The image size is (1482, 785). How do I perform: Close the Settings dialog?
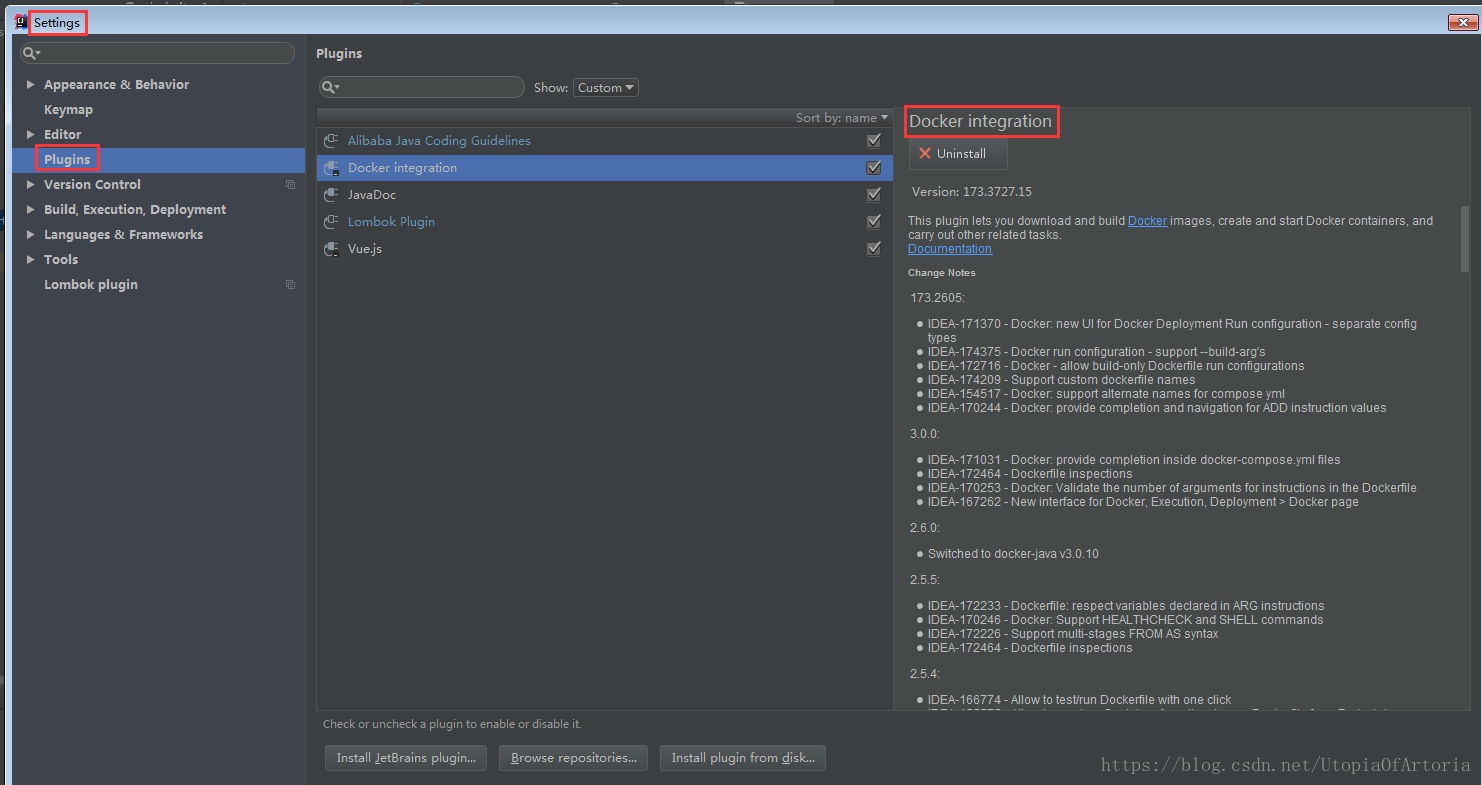pos(1461,22)
